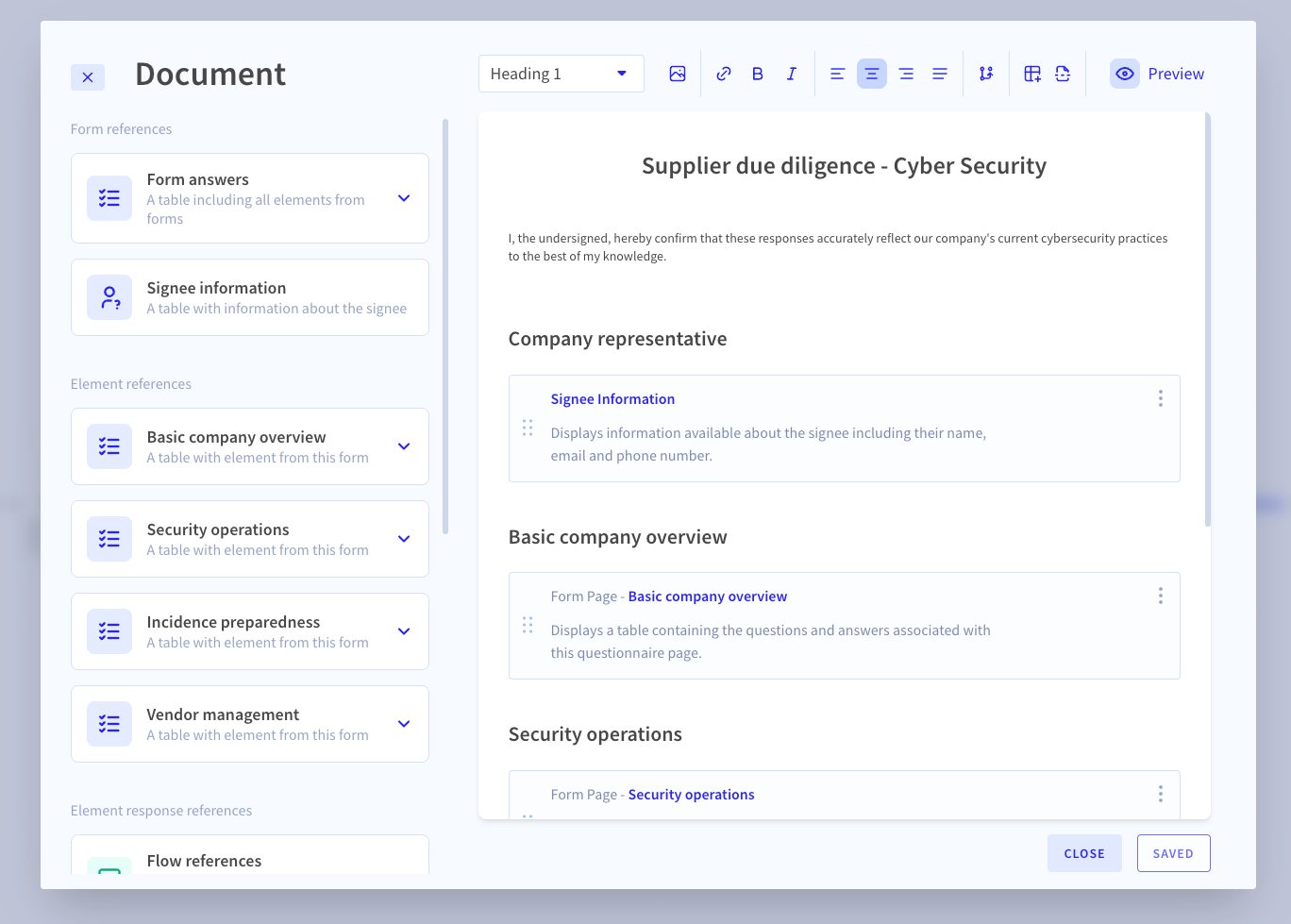Click the document panel close X button

point(87,76)
